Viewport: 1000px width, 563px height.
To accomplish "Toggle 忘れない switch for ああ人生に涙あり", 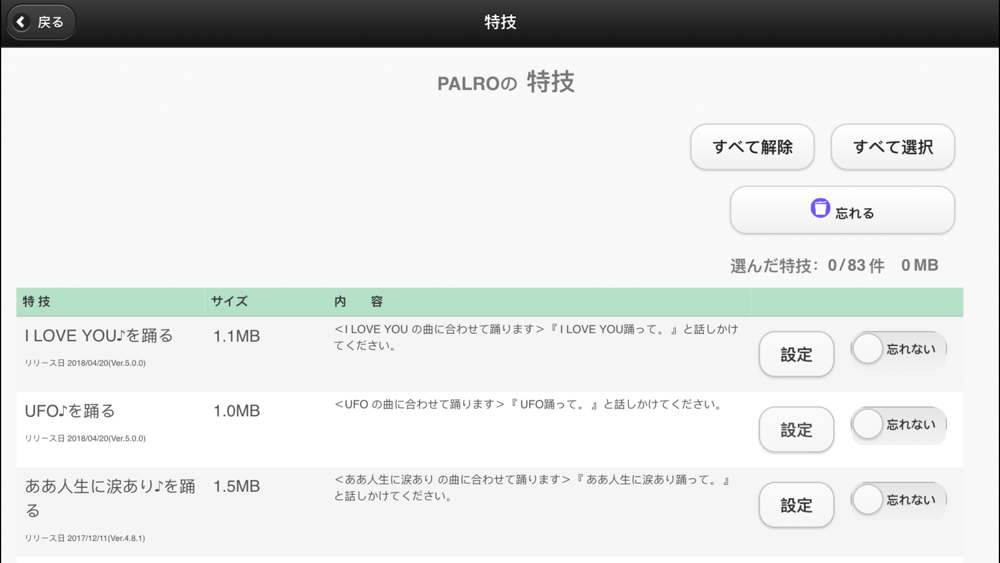I will 899,499.
